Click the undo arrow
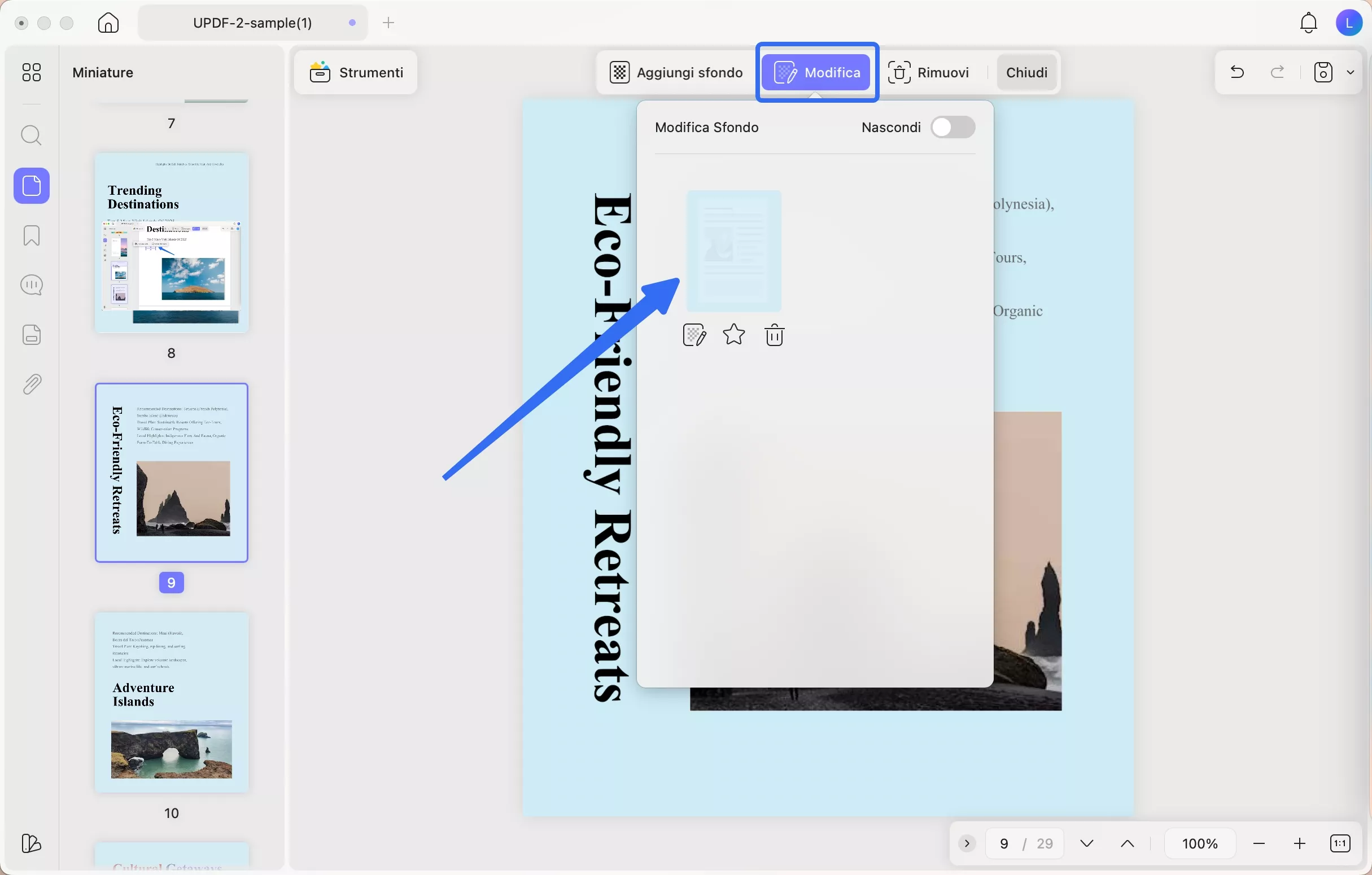The width and height of the screenshot is (1372, 875). 1236,72
